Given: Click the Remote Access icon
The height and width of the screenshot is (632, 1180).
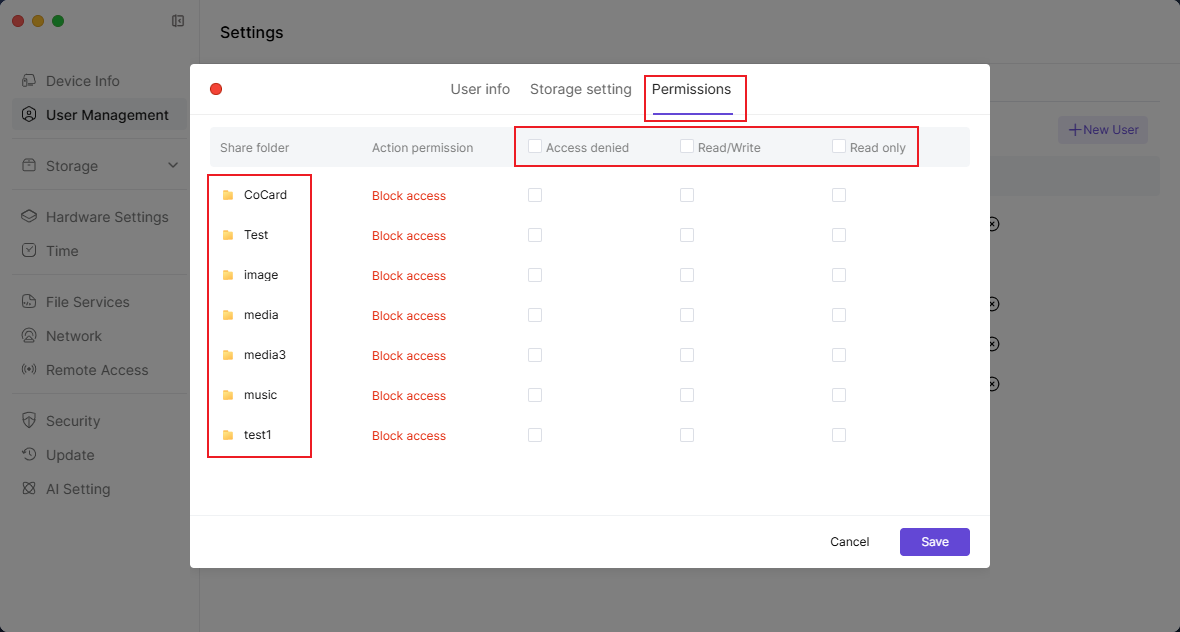Looking at the screenshot, I should tap(29, 370).
